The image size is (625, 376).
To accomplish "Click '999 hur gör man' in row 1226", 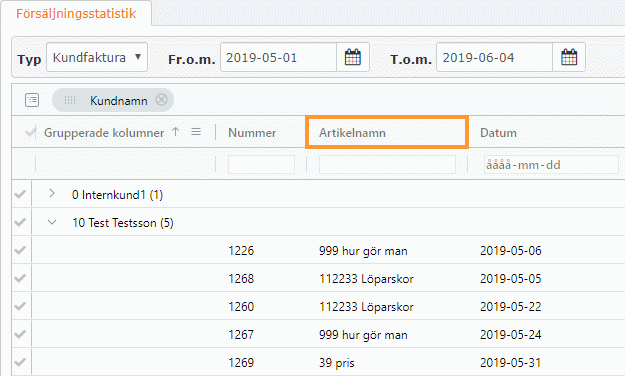I will point(363,251).
